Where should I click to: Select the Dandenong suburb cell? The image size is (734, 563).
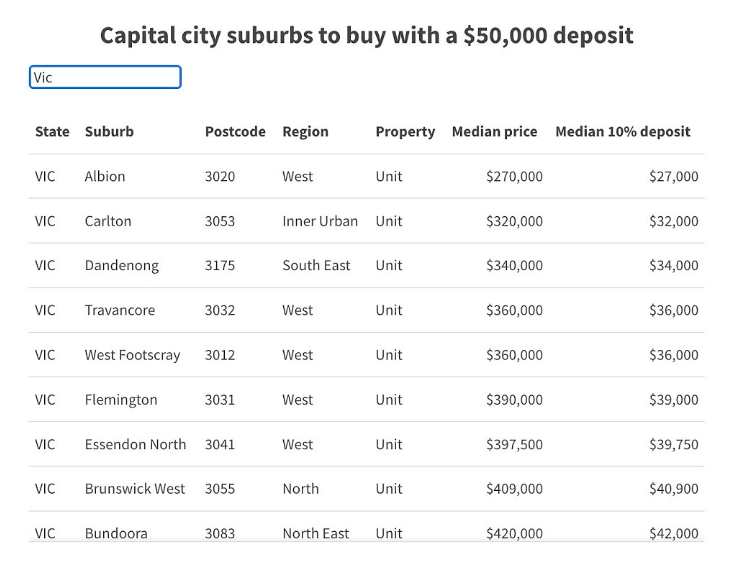122,266
